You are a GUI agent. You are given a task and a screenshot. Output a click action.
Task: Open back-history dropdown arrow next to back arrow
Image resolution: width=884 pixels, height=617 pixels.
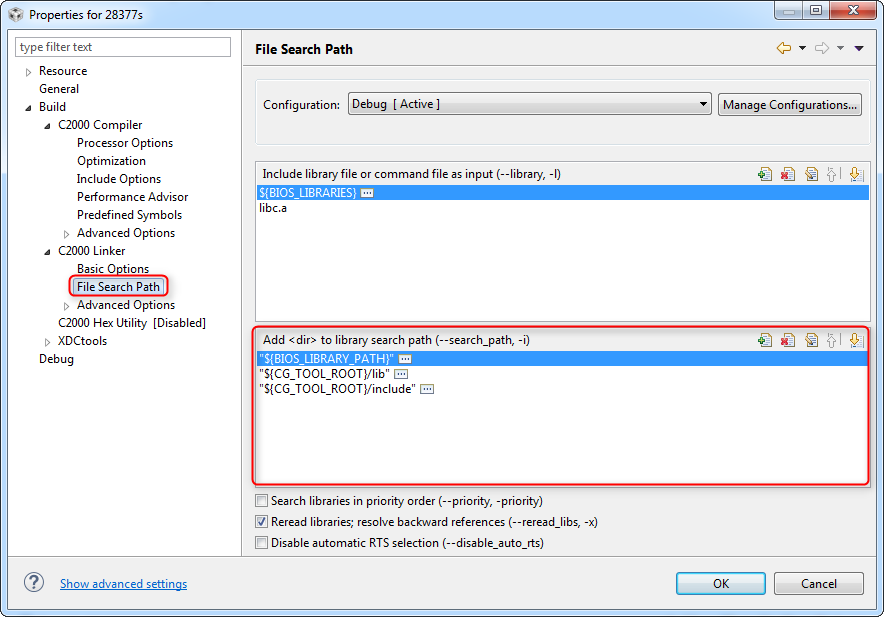tap(802, 49)
